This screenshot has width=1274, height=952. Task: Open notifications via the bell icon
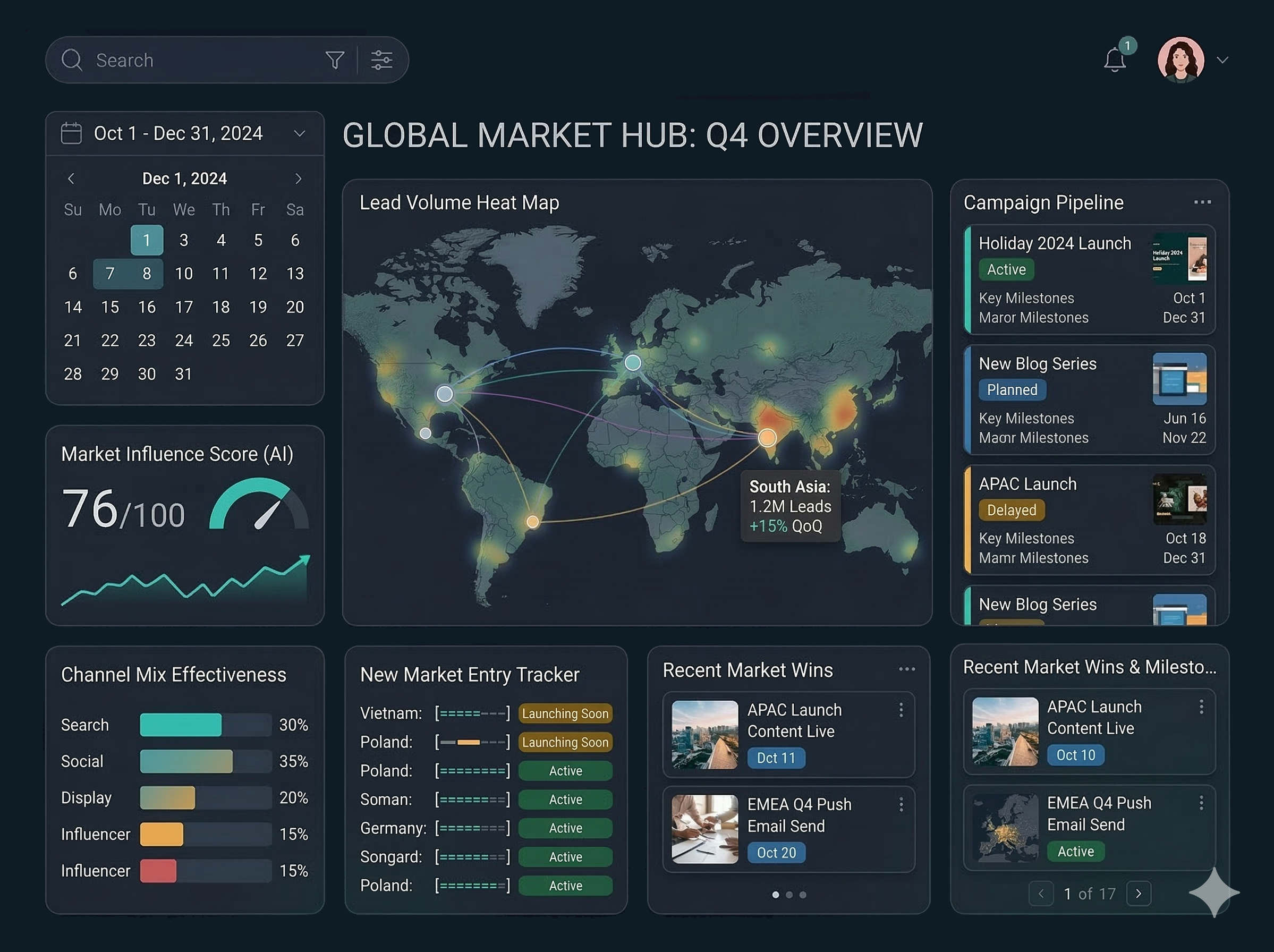point(1116,59)
